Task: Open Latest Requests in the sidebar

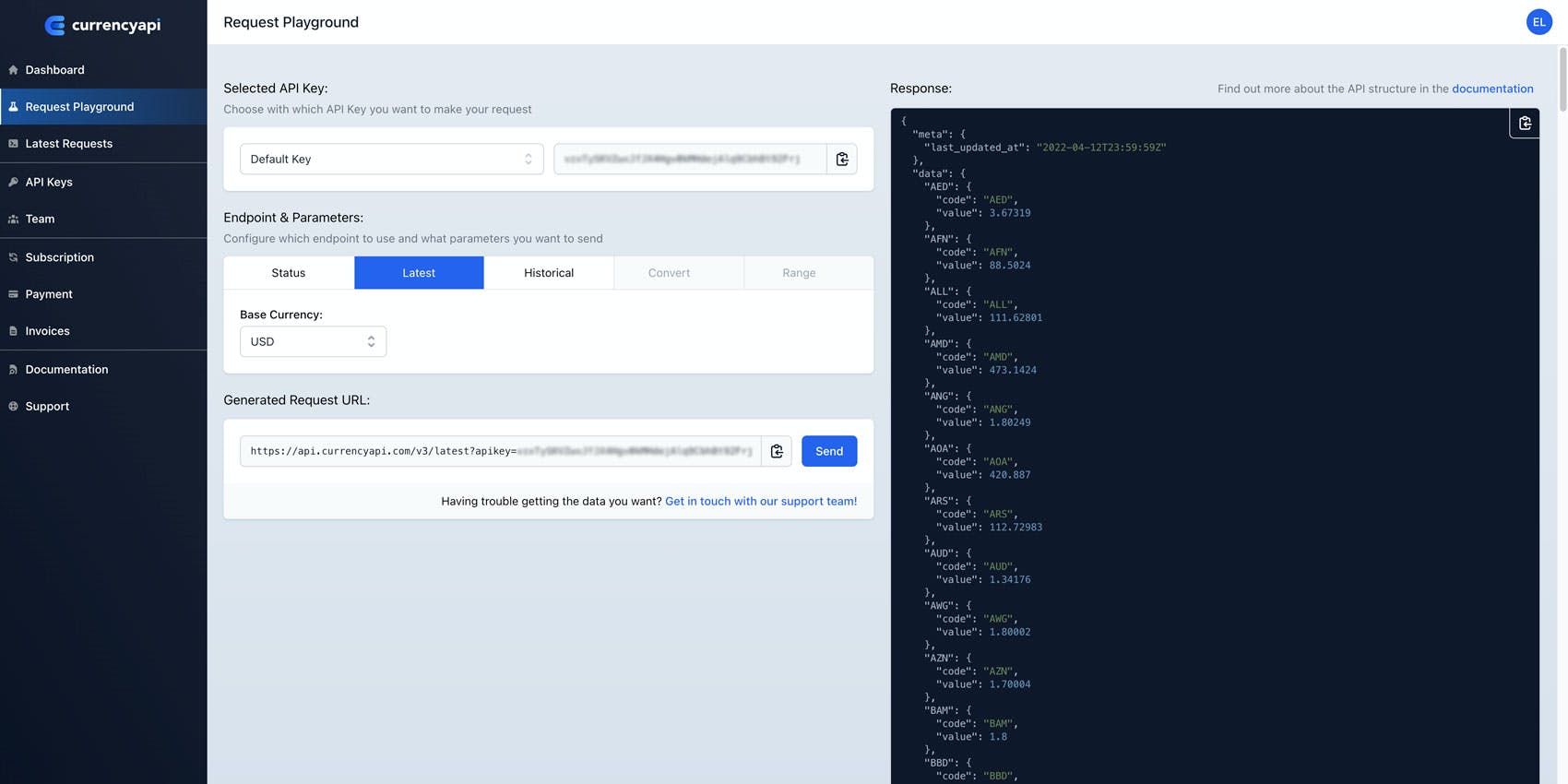Action: tap(103, 144)
